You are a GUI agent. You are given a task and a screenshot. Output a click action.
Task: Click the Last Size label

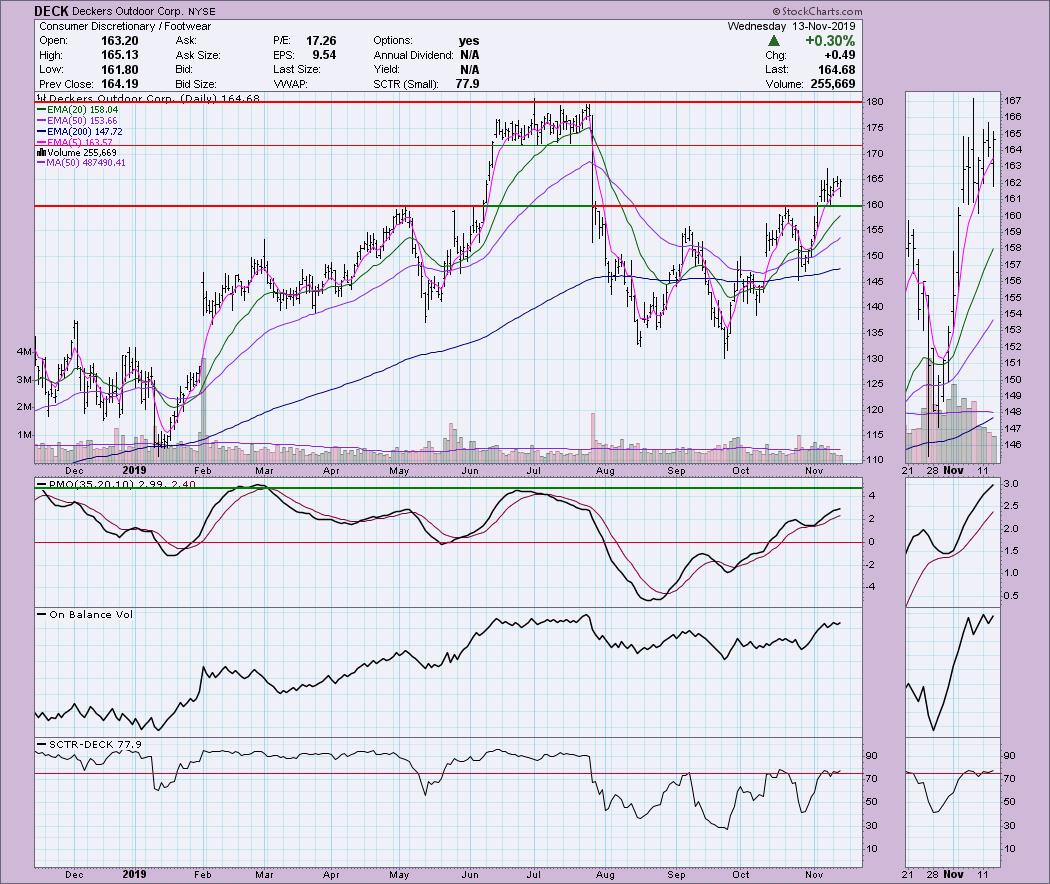(x=297, y=70)
